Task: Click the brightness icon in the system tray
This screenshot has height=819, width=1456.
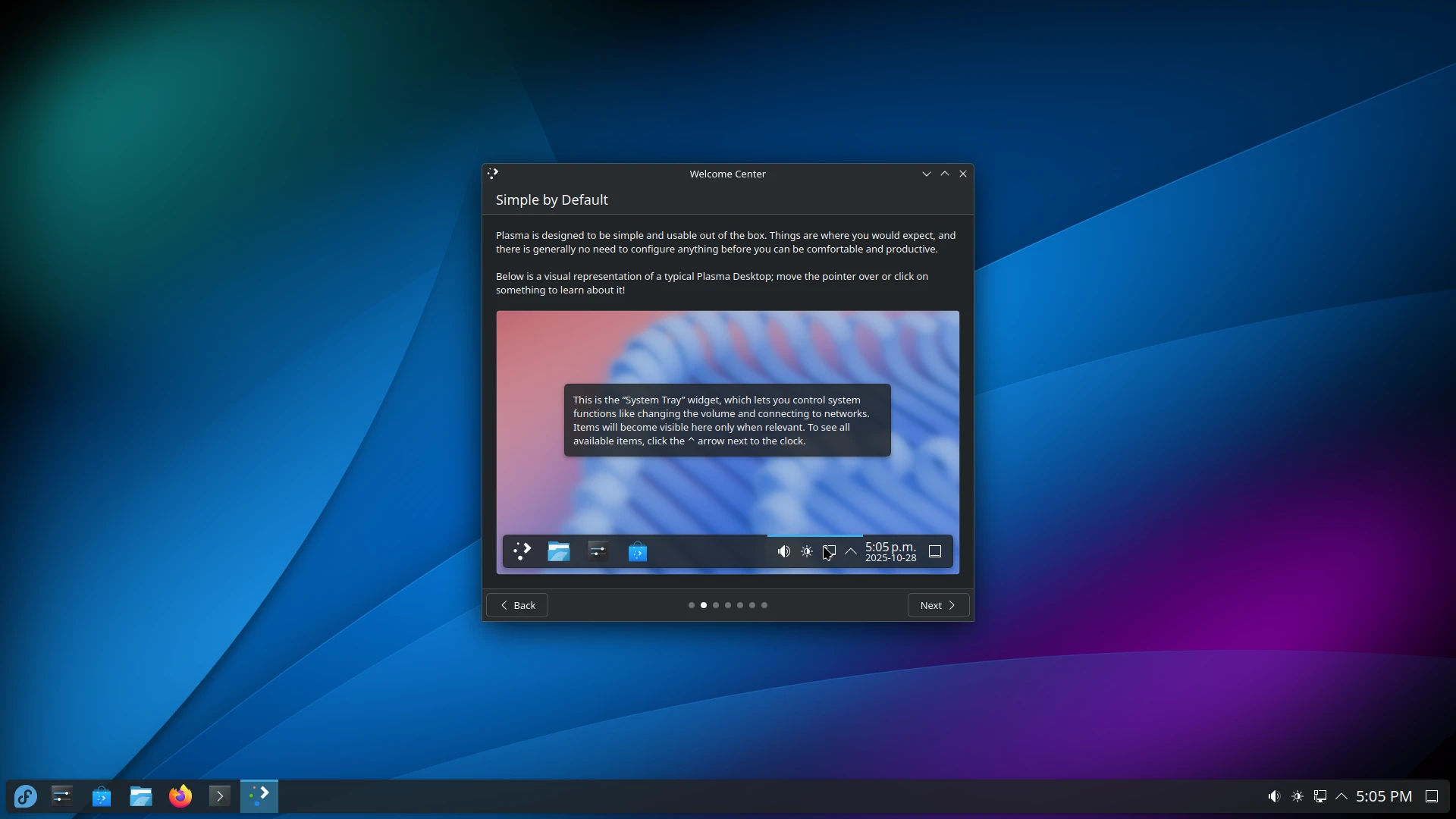Action: click(x=1298, y=795)
